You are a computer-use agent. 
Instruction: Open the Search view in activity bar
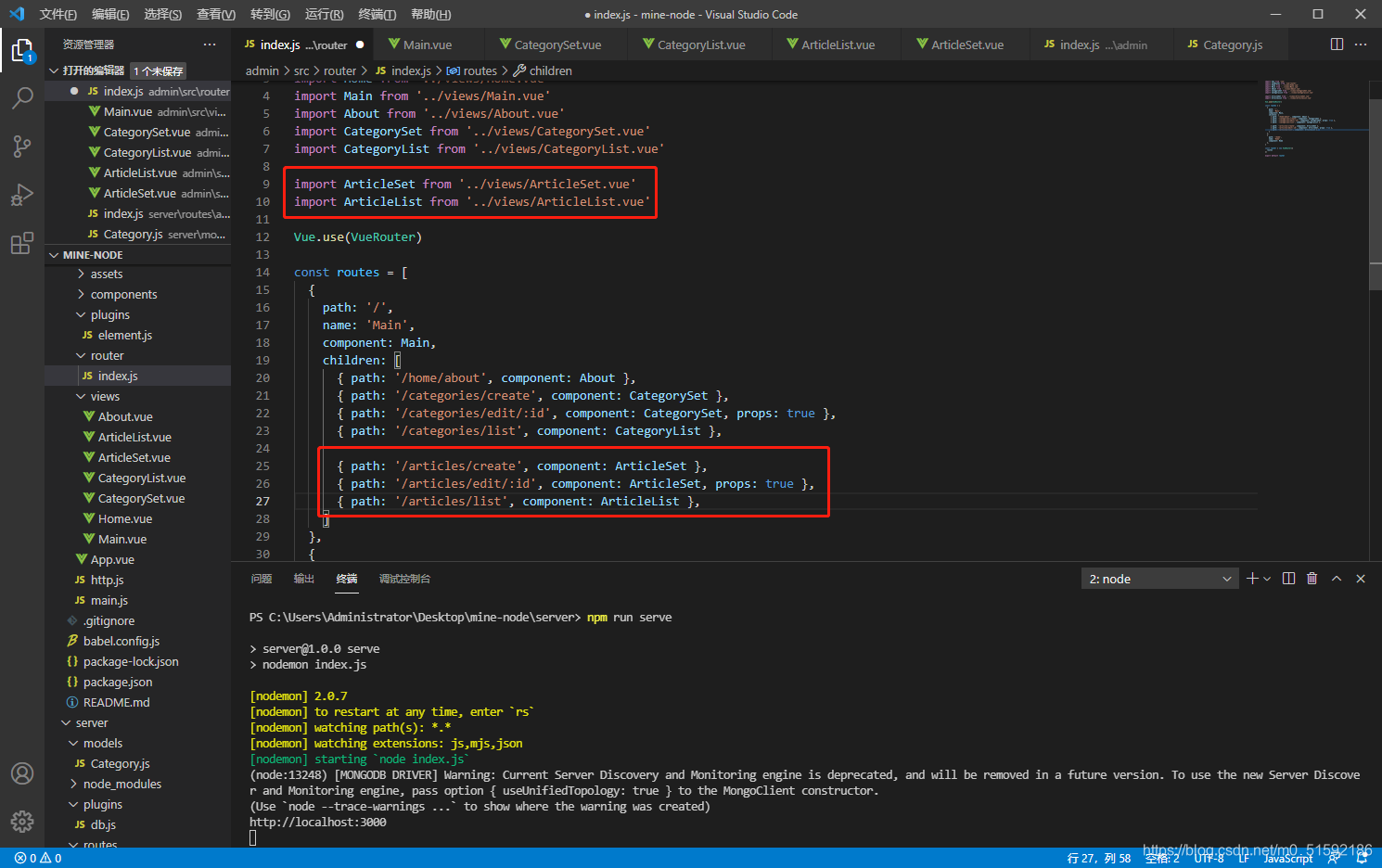[x=22, y=97]
